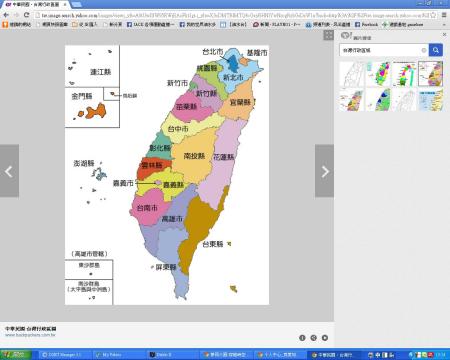Bookmark the page with the star icon
The height and width of the screenshot is (360, 450).
433,15
